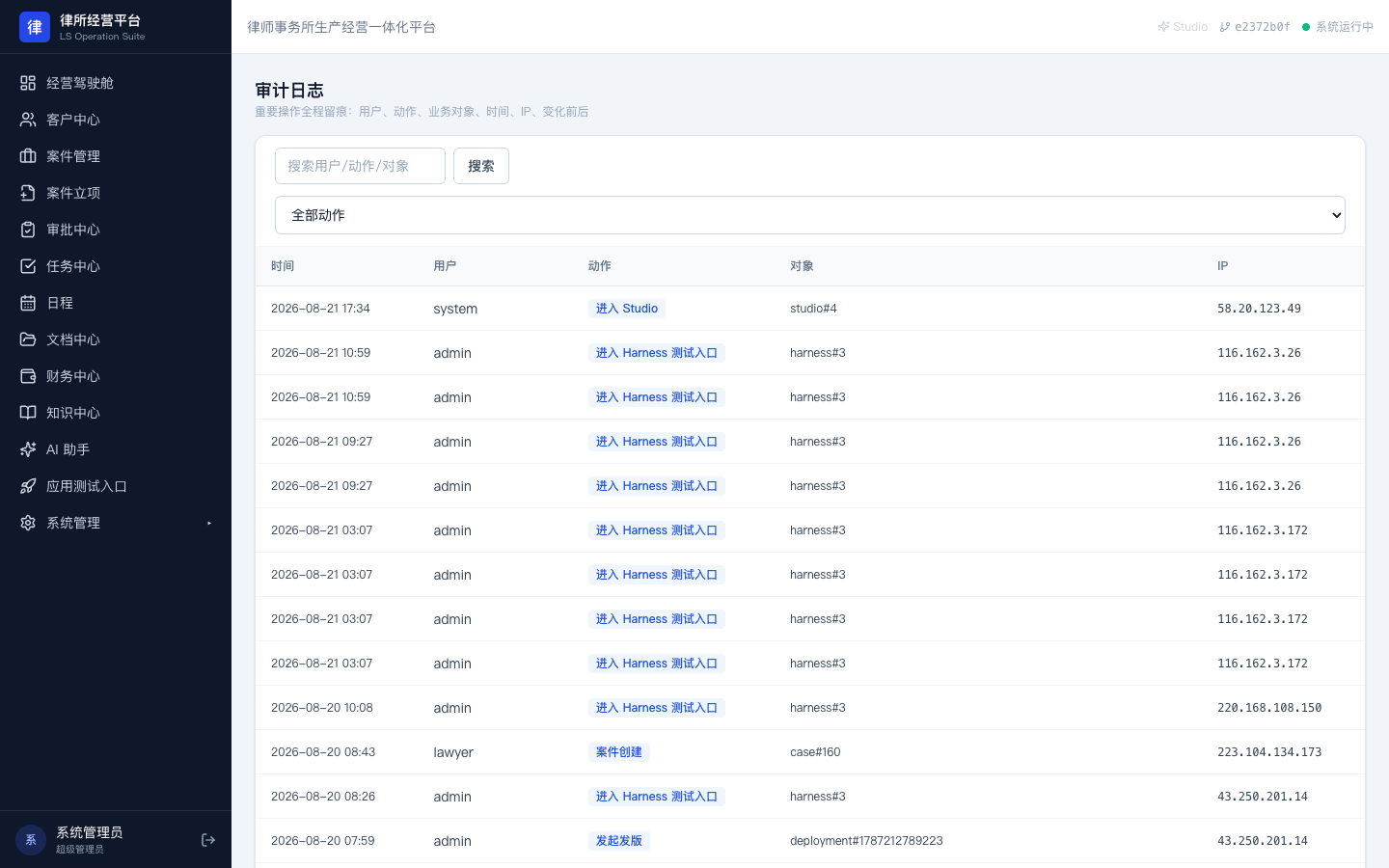Click IP address 223.104.134.173
This screenshot has height=868, width=1389.
(x=1269, y=752)
